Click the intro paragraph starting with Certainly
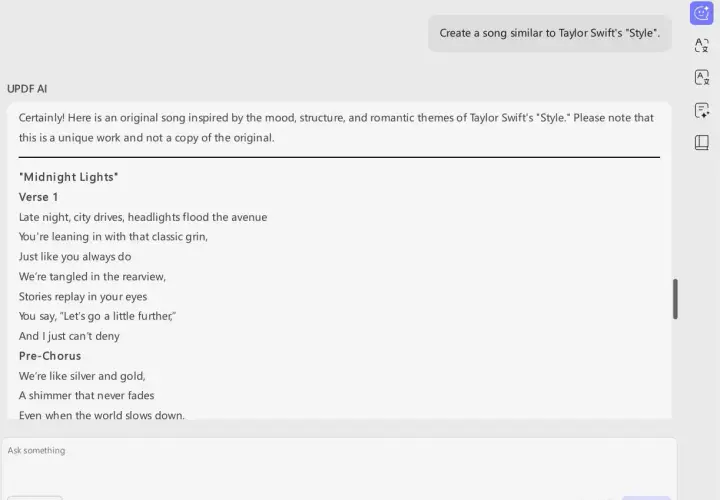720x500 pixels. click(x=336, y=128)
